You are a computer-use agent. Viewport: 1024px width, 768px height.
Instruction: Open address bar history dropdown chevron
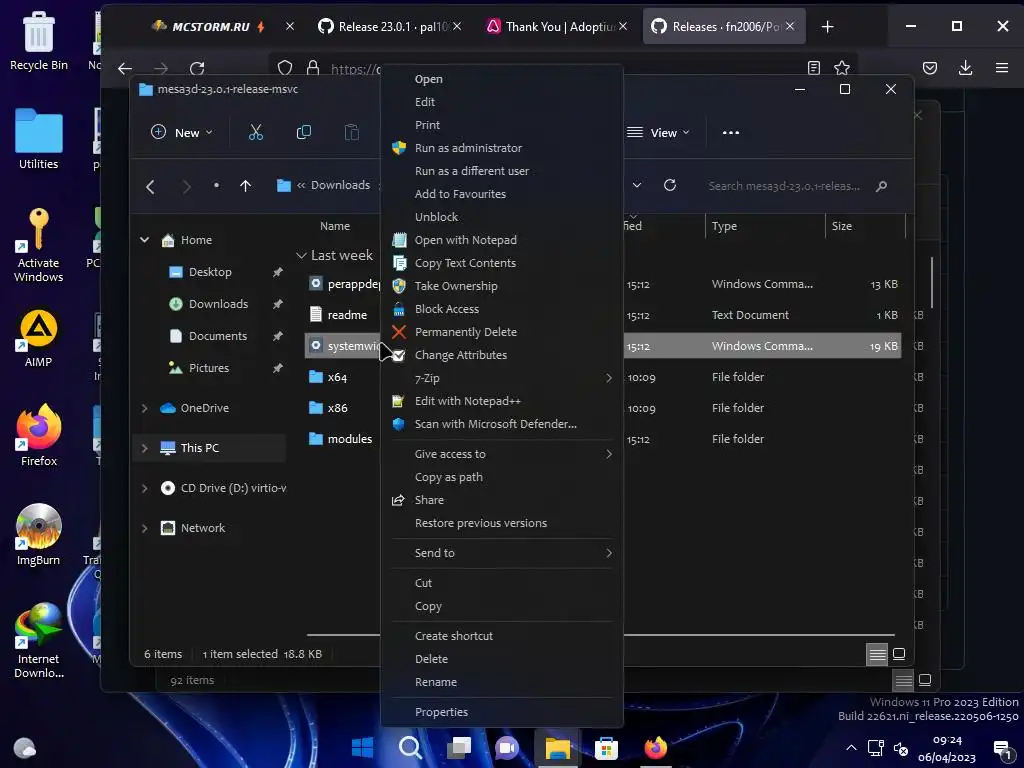(637, 185)
